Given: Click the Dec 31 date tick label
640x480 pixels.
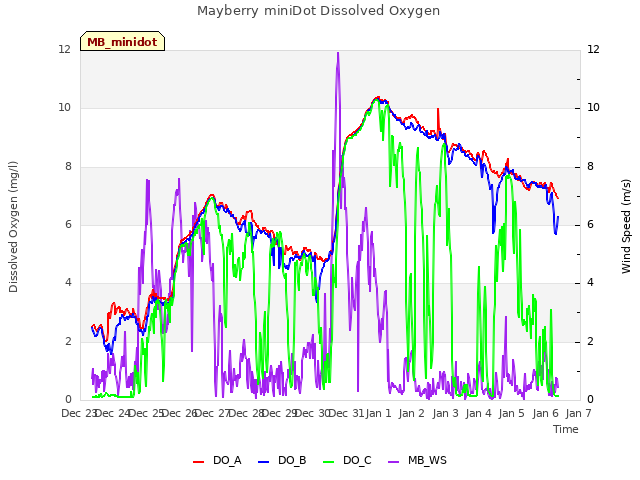Looking at the screenshot, I should click(346, 413).
